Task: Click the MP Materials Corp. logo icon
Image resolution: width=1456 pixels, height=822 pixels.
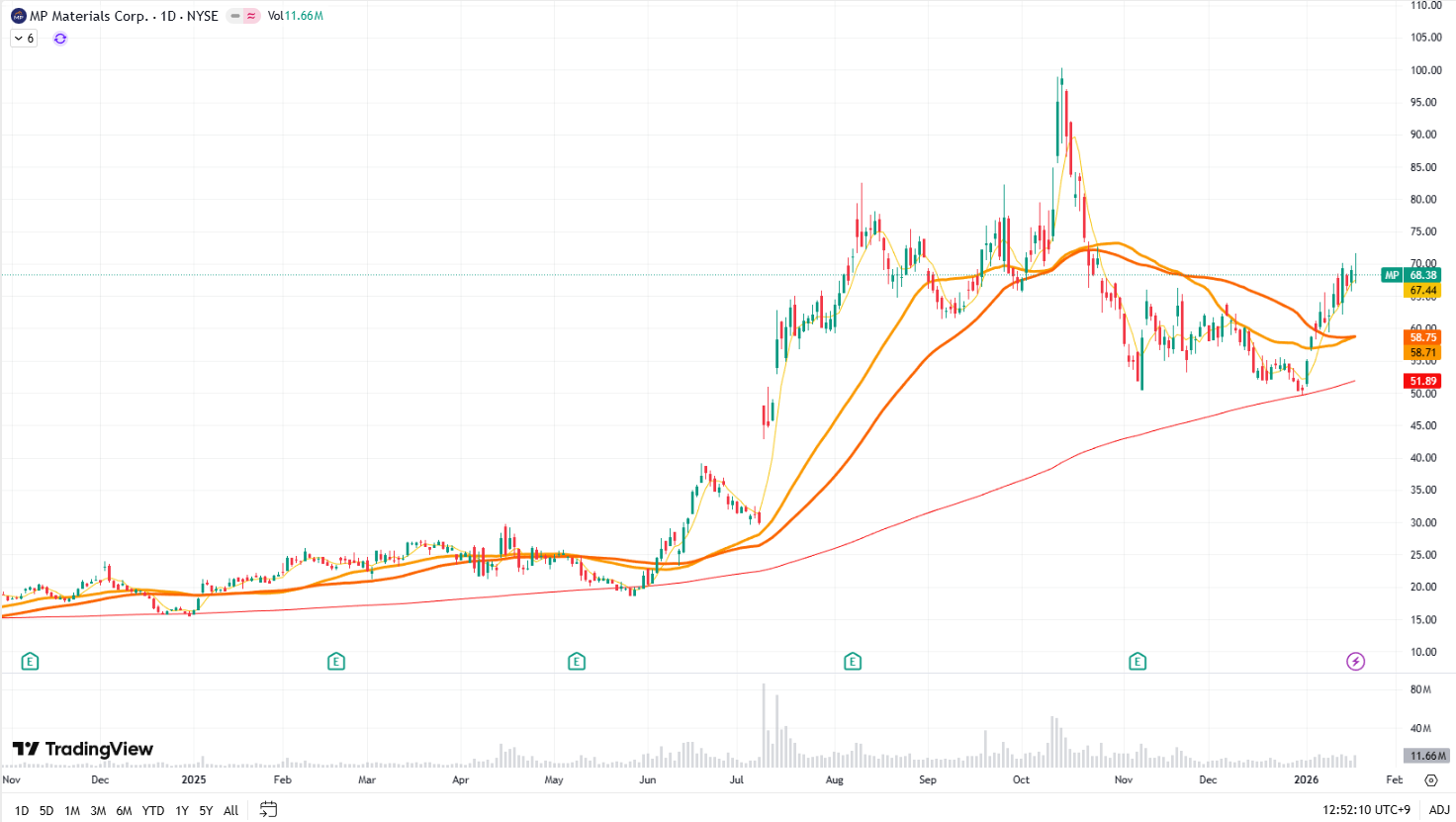Action: point(18,16)
